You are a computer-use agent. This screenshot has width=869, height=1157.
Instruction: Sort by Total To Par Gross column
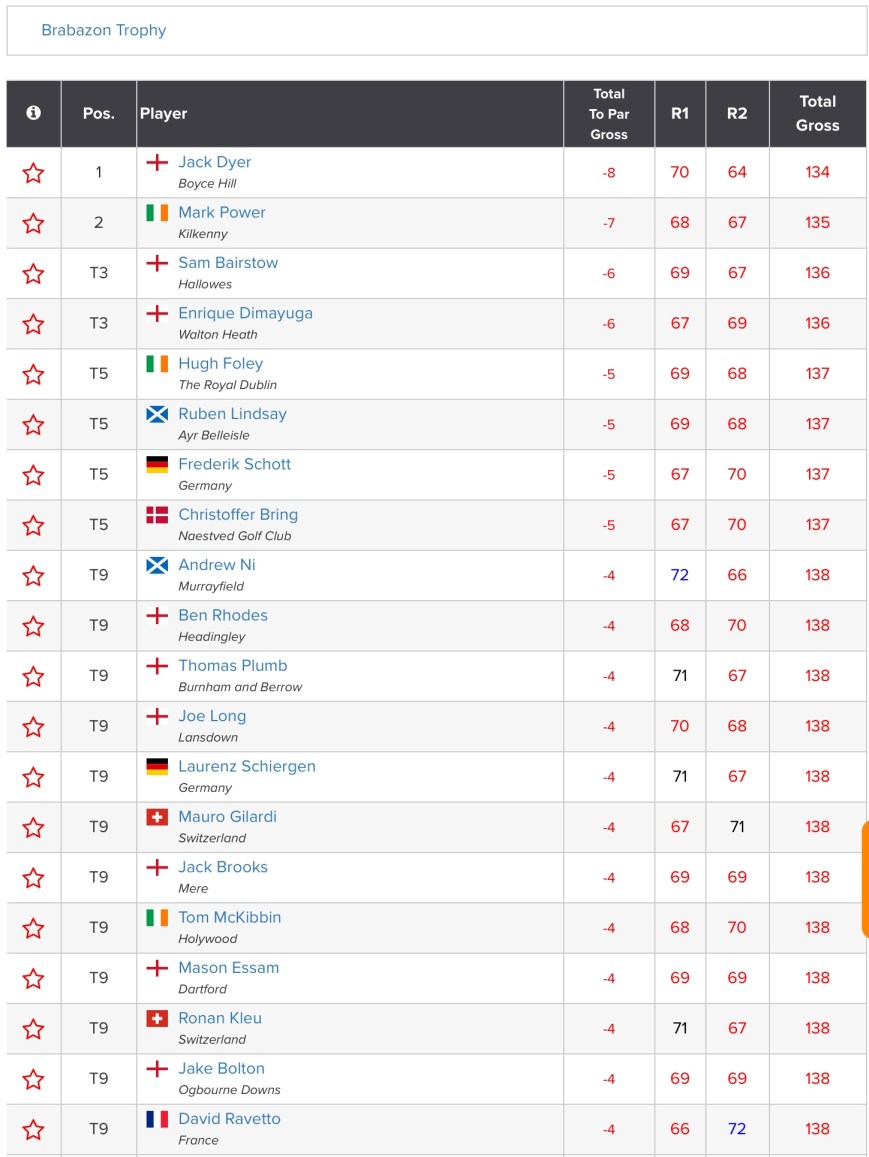pyautogui.click(x=608, y=114)
